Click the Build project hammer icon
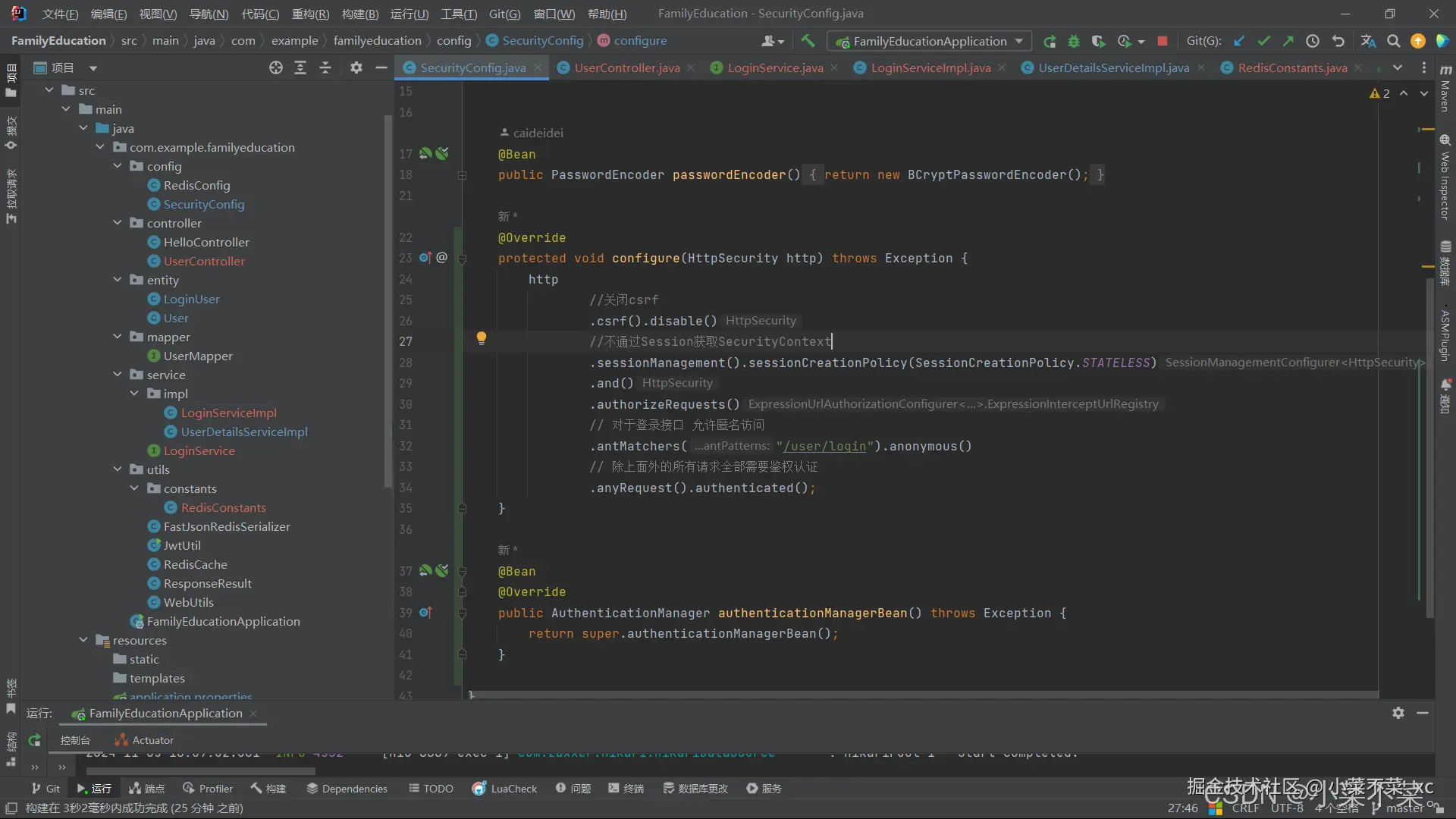 pyautogui.click(x=808, y=41)
